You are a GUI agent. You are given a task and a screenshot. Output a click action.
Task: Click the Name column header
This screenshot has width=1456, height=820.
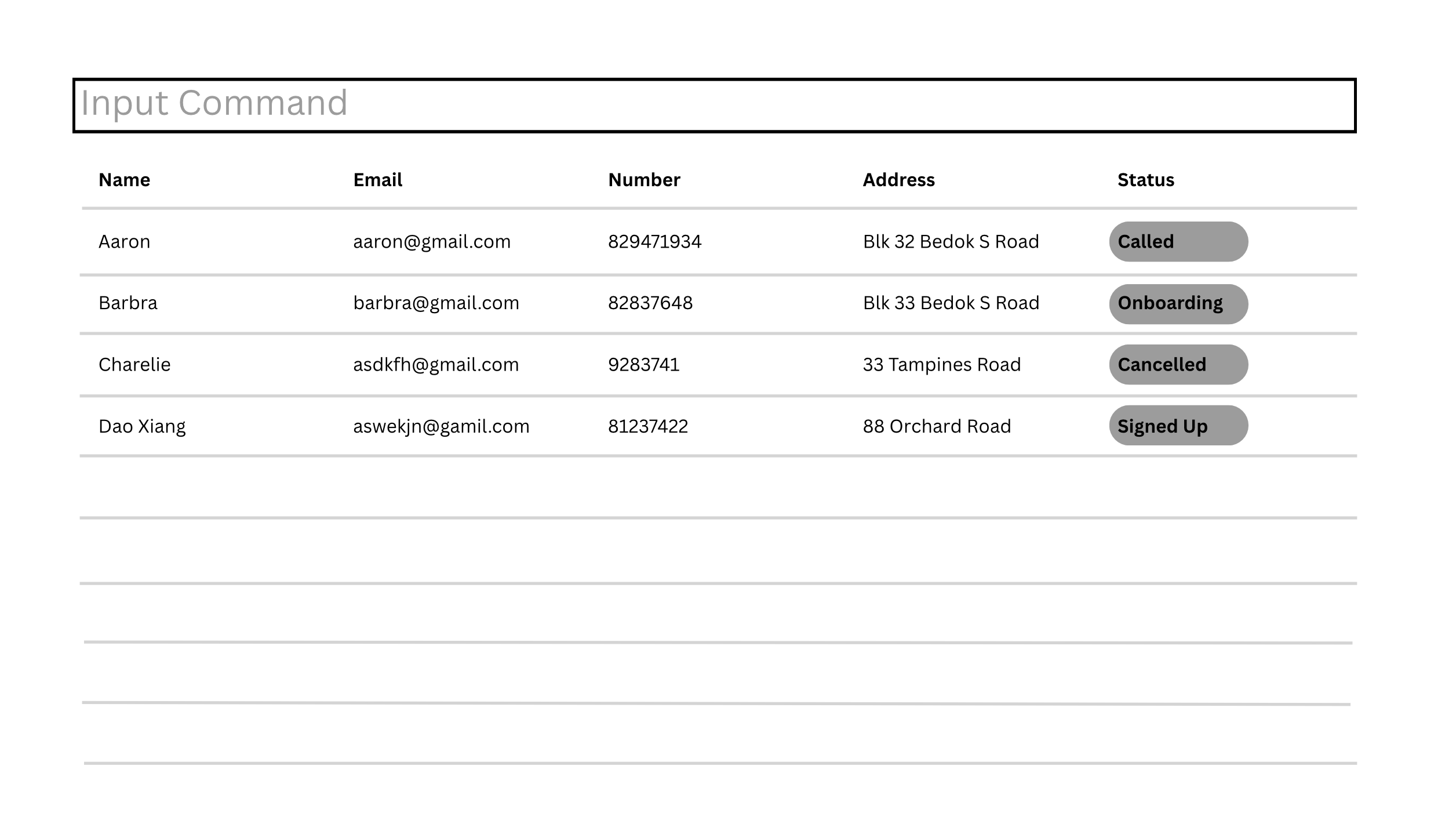[x=124, y=180]
